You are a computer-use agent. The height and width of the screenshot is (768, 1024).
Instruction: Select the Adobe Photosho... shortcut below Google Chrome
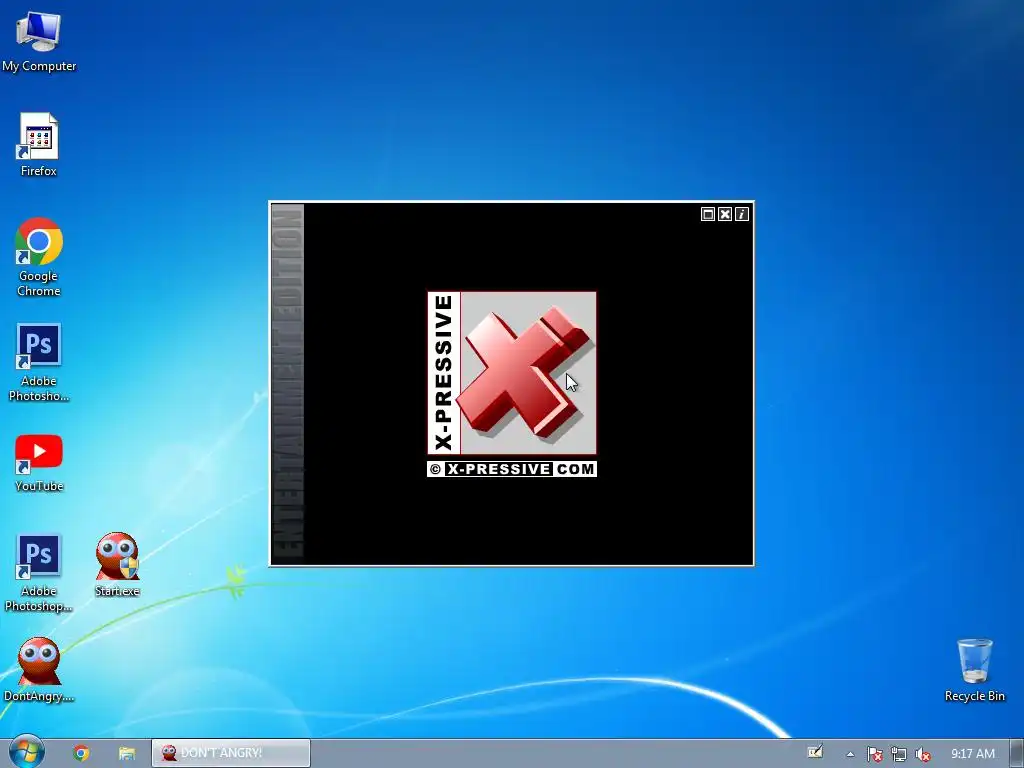(39, 362)
